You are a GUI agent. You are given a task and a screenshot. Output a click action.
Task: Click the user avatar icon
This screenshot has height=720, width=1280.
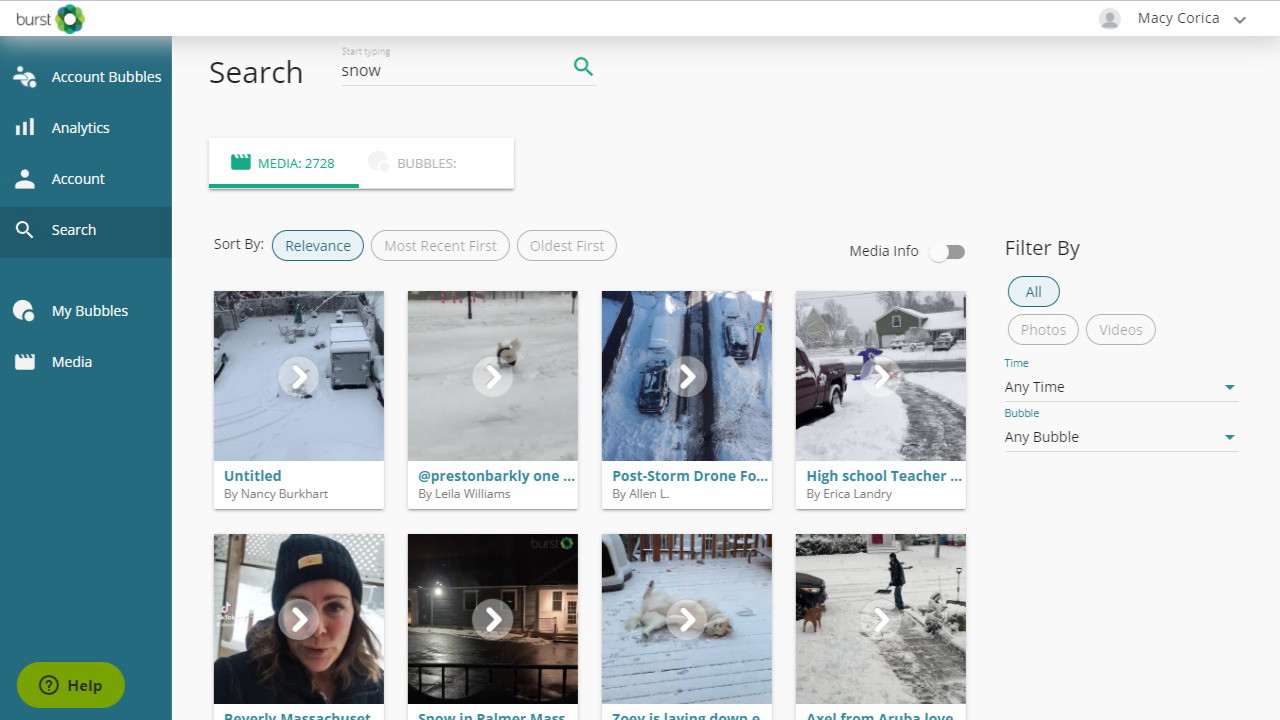tap(1109, 19)
